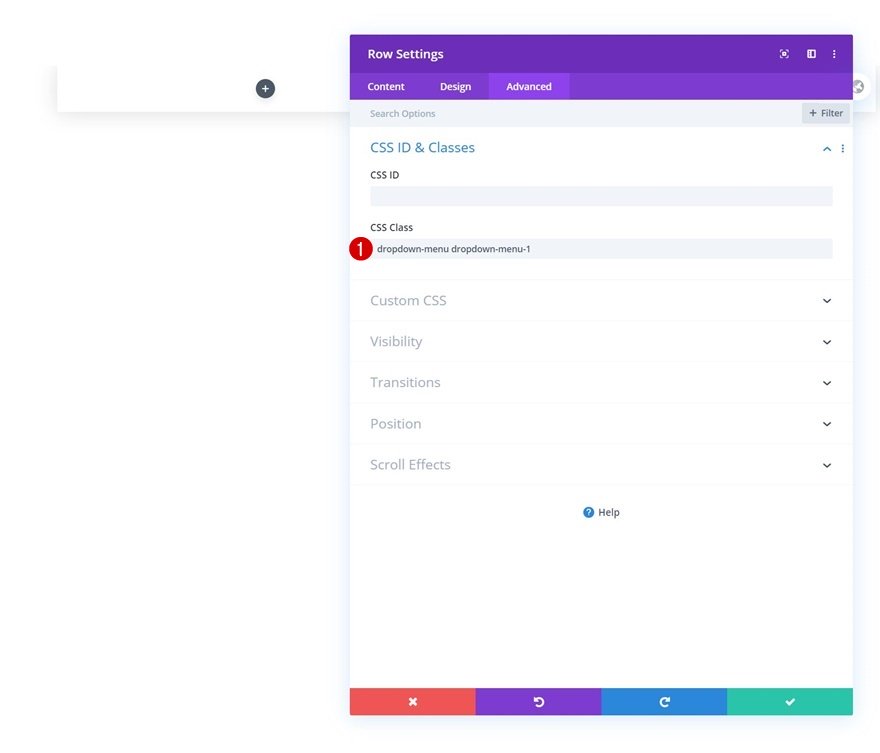This screenshot has width=880, height=753.
Task: Switch to the Design tab
Action: pos(455,86)
